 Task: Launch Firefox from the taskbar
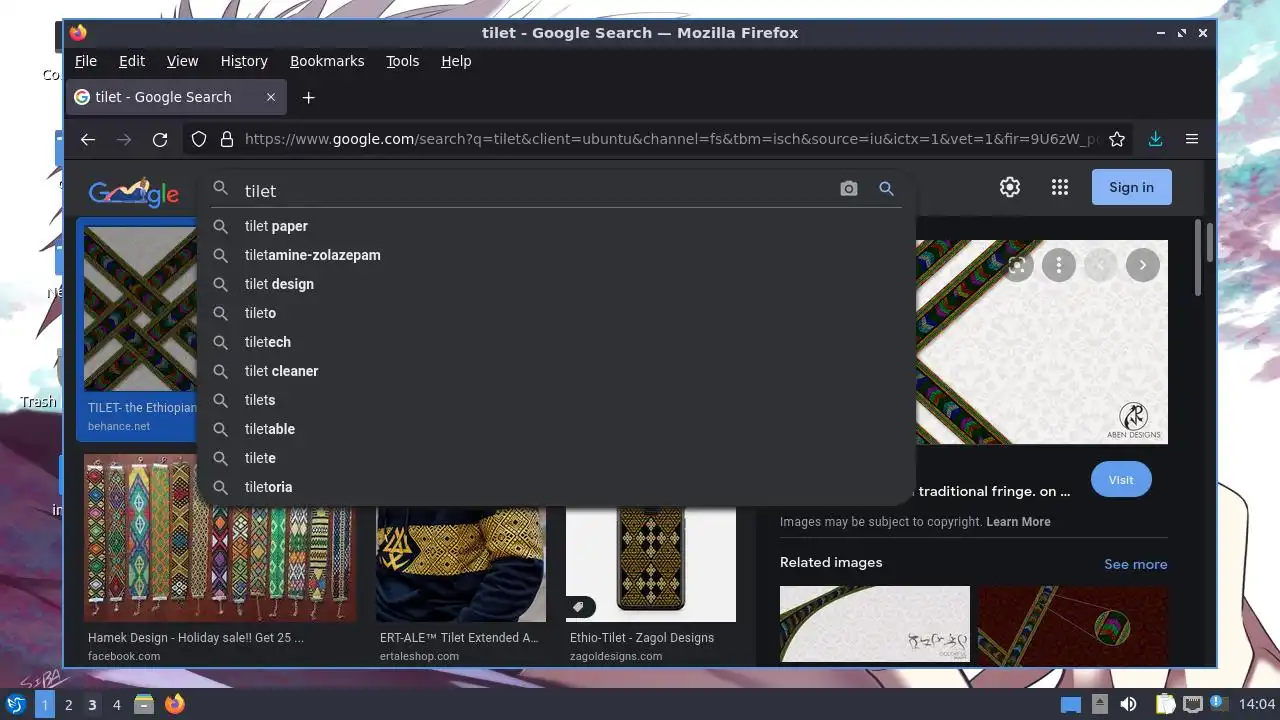175,704
